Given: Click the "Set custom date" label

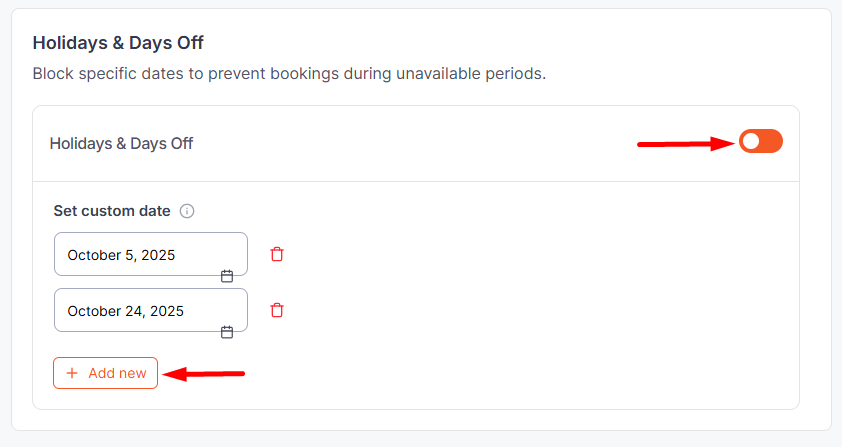Looking at the screenshot, I should pos(112,211).
